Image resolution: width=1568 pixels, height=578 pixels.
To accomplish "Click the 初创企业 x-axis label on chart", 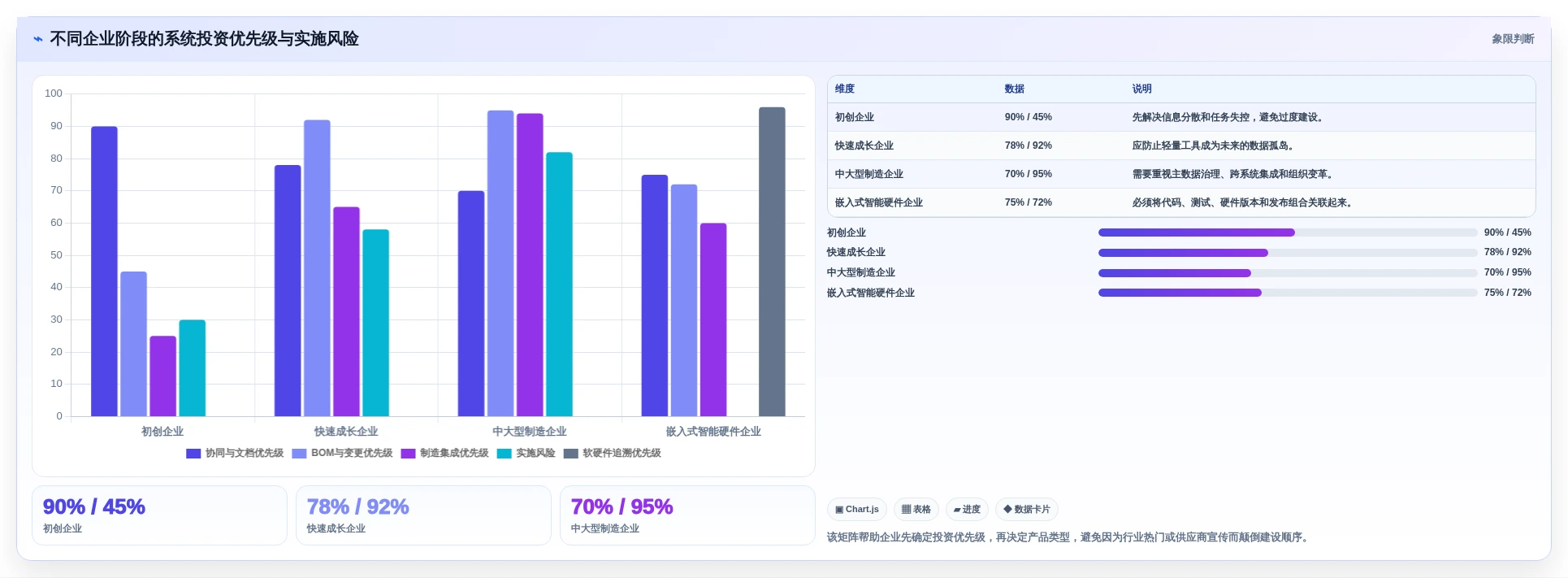I will click(162, 432).
